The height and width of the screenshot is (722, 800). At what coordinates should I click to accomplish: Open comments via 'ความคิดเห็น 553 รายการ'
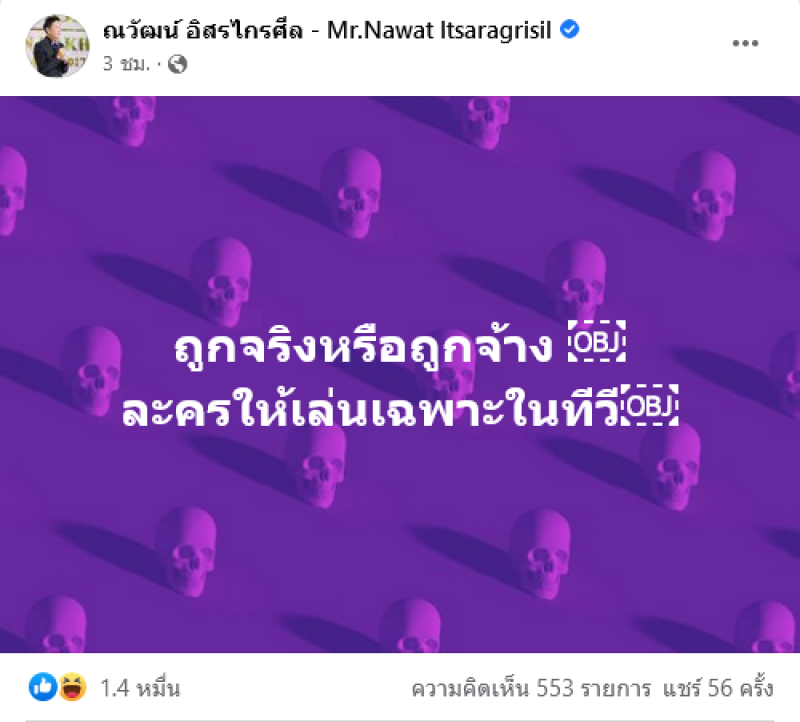click(531, 688)
